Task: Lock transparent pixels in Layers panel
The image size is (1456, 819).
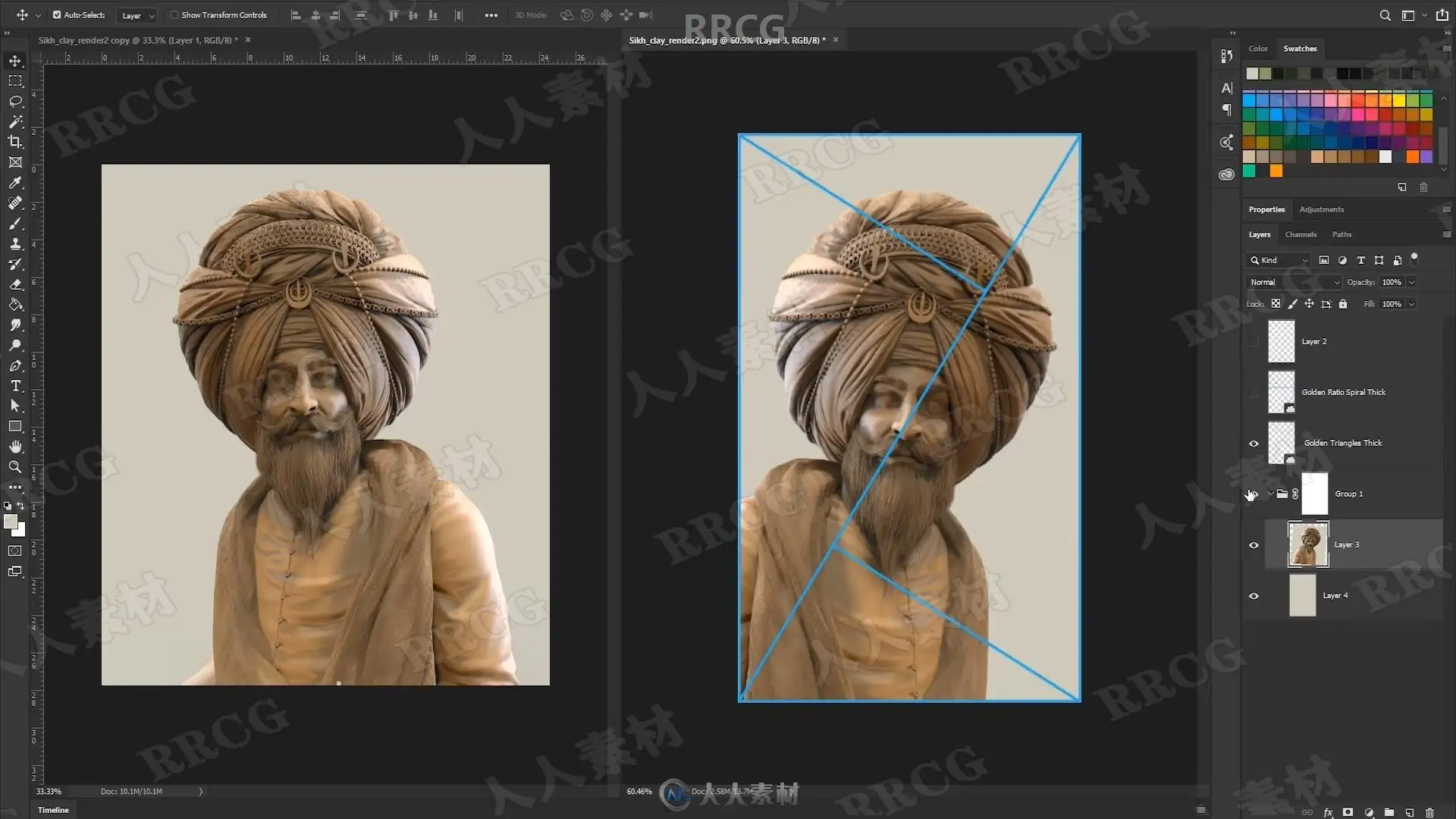Action: [1276, 304]
